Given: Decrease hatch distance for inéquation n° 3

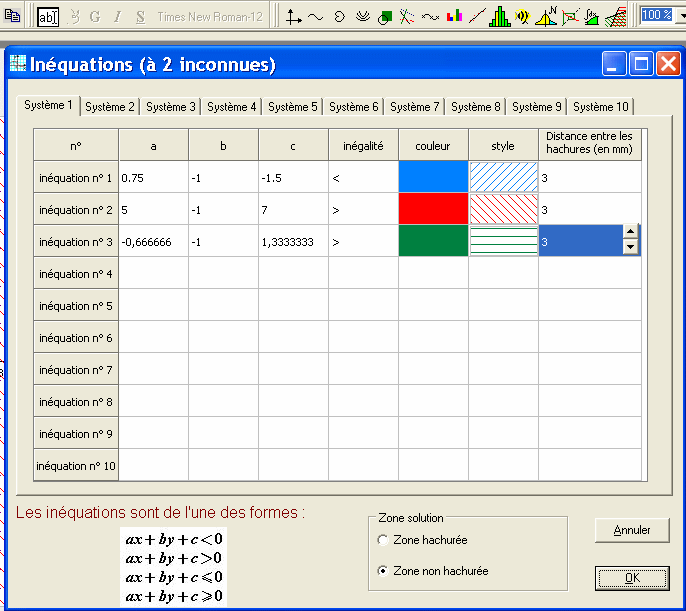Looking at the screenshot, I should pos(630,248).
